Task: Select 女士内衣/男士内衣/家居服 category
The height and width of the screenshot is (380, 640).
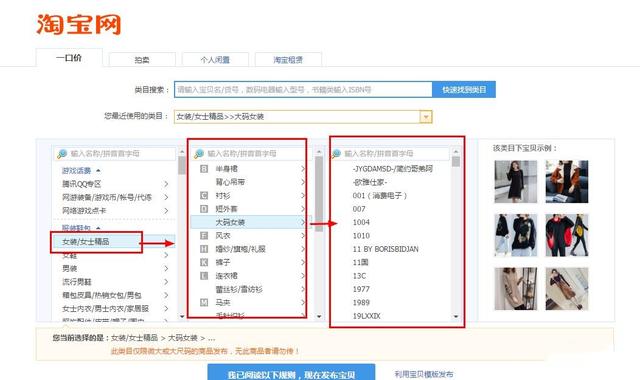Action: (106, 309)
